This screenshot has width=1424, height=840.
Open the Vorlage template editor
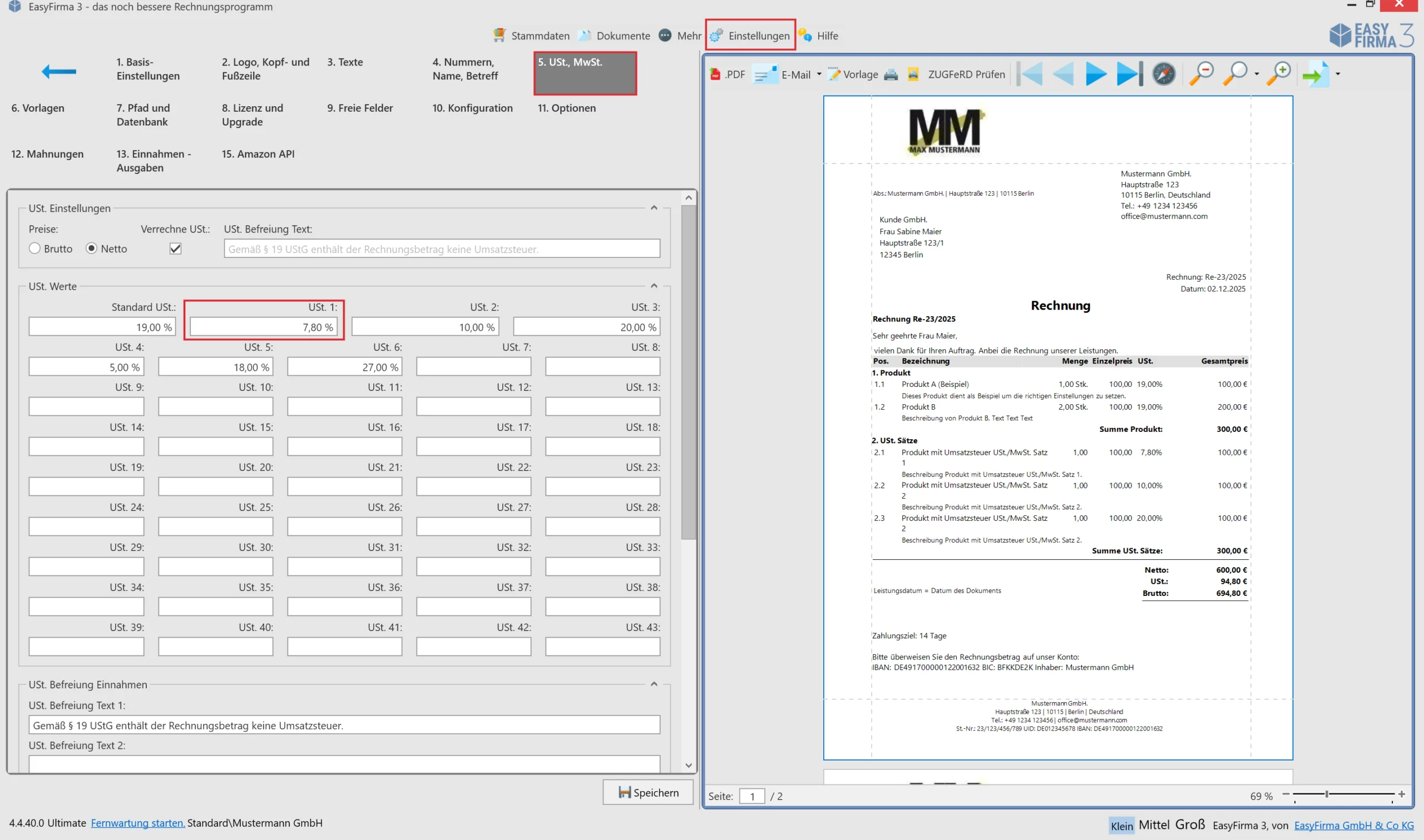pos(853,74)
